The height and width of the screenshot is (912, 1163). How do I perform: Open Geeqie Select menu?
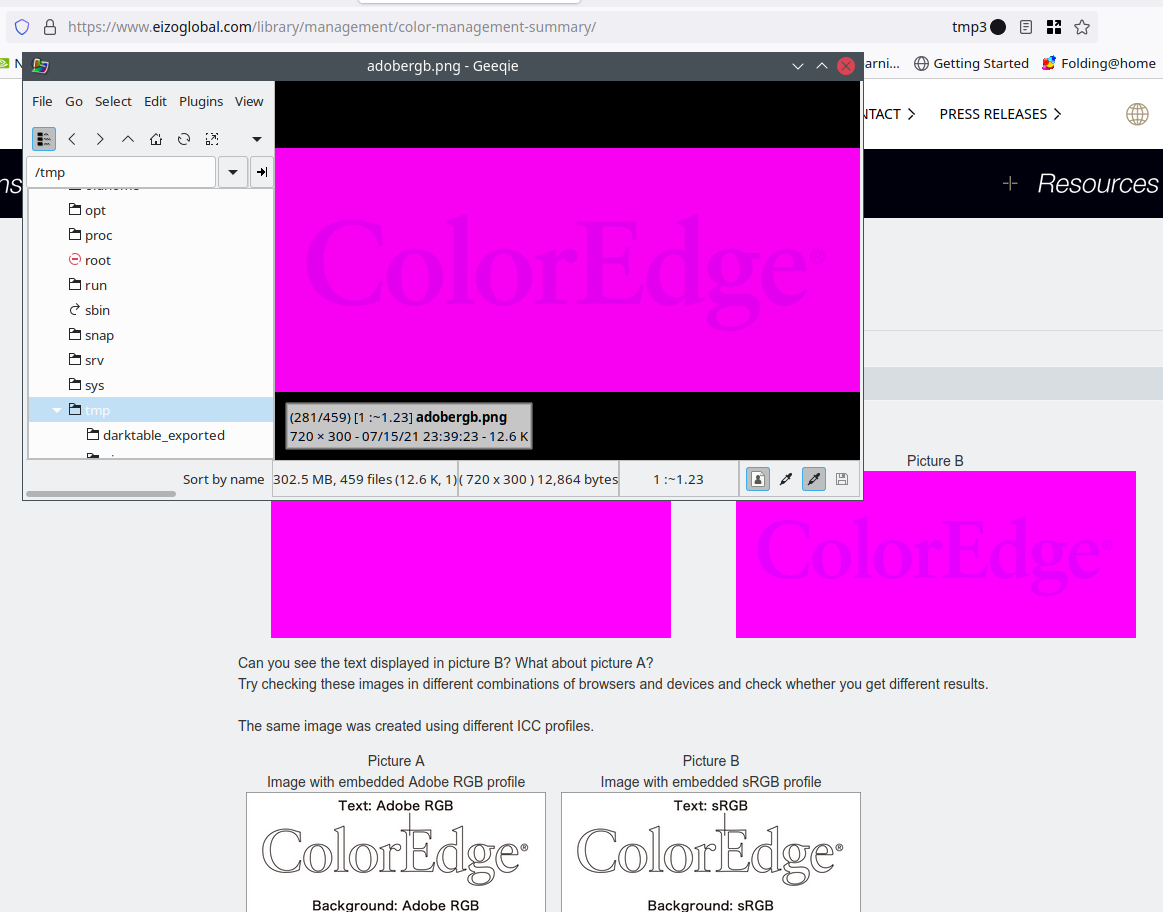tap(113, 102)
